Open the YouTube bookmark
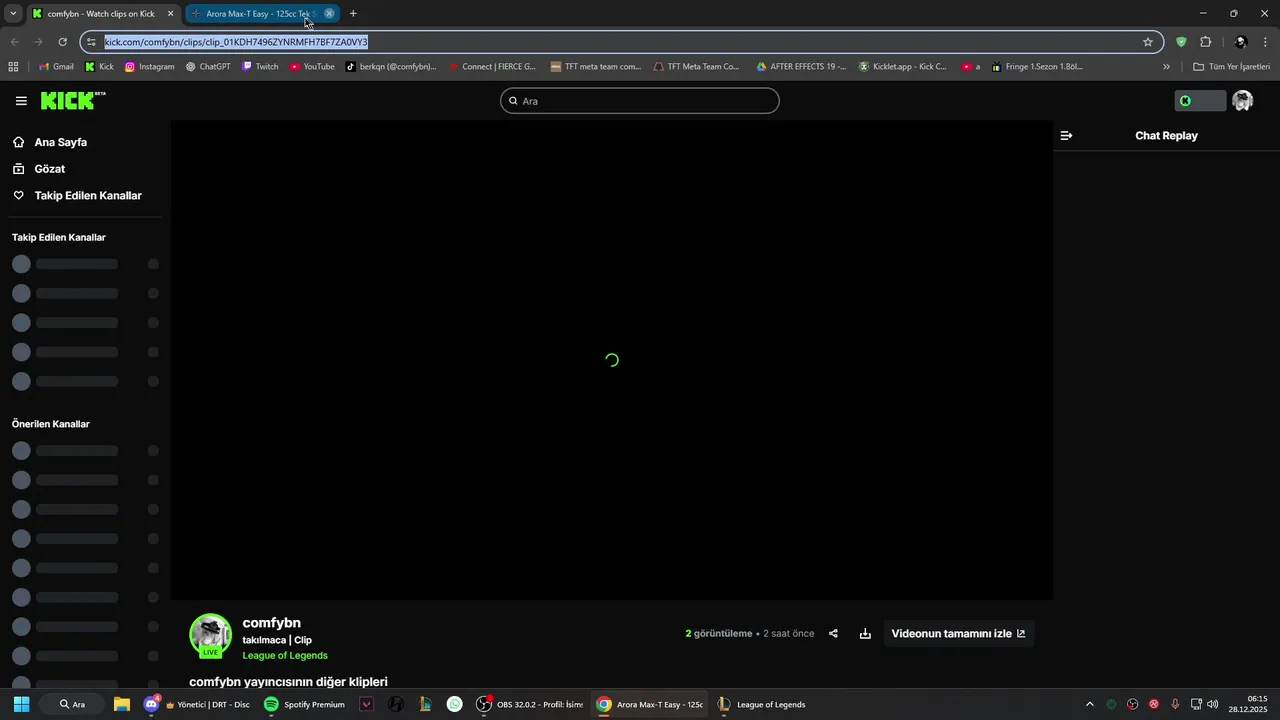Image resolution: width=1280 pixels, height=720 pixels. (x=312, y=67)
